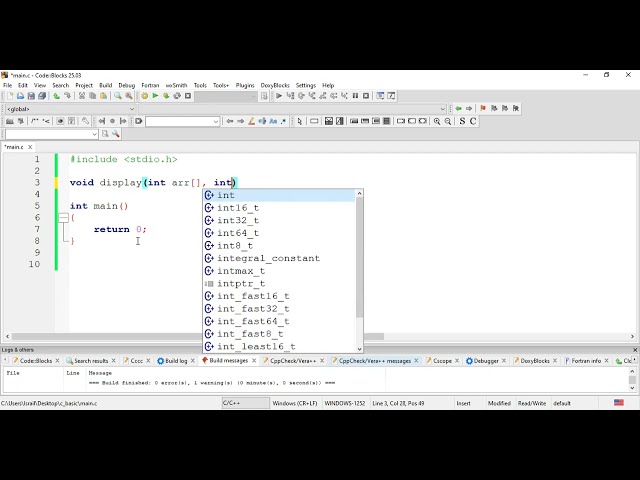Click the Find magnifier icon

pos(118,96)
